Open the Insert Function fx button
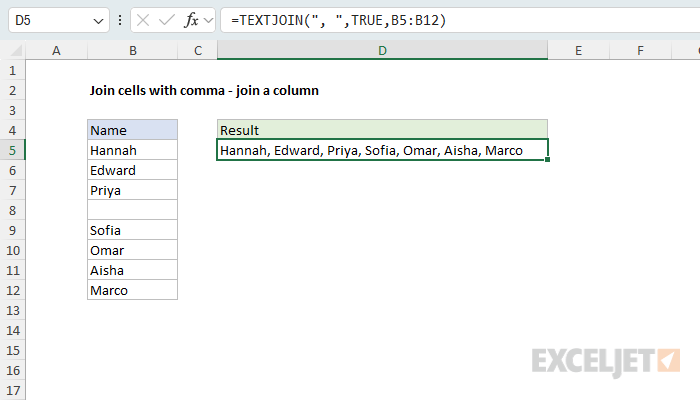The image size is (700, 400). point(191,20)
